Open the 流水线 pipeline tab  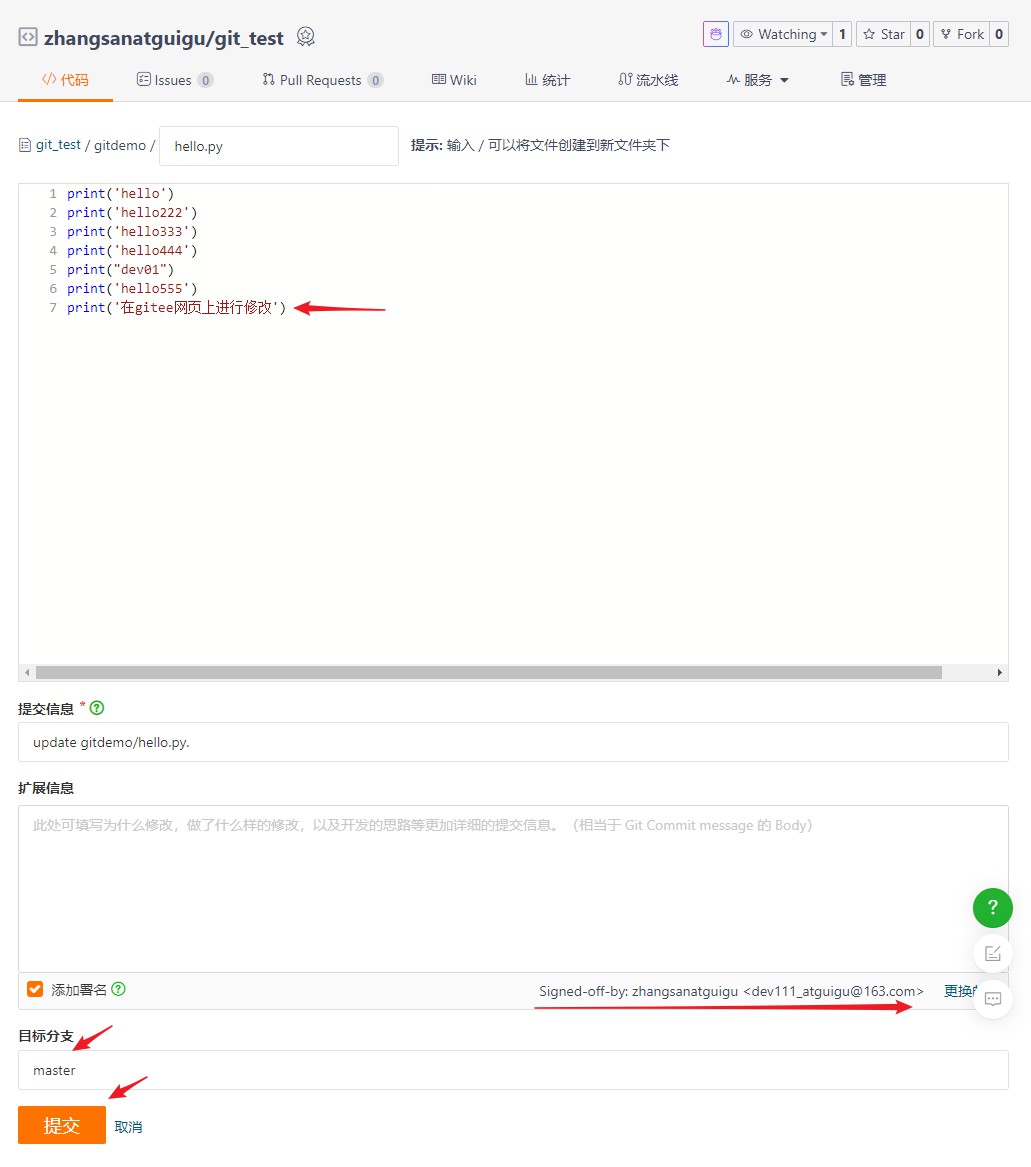coord(648,80)
